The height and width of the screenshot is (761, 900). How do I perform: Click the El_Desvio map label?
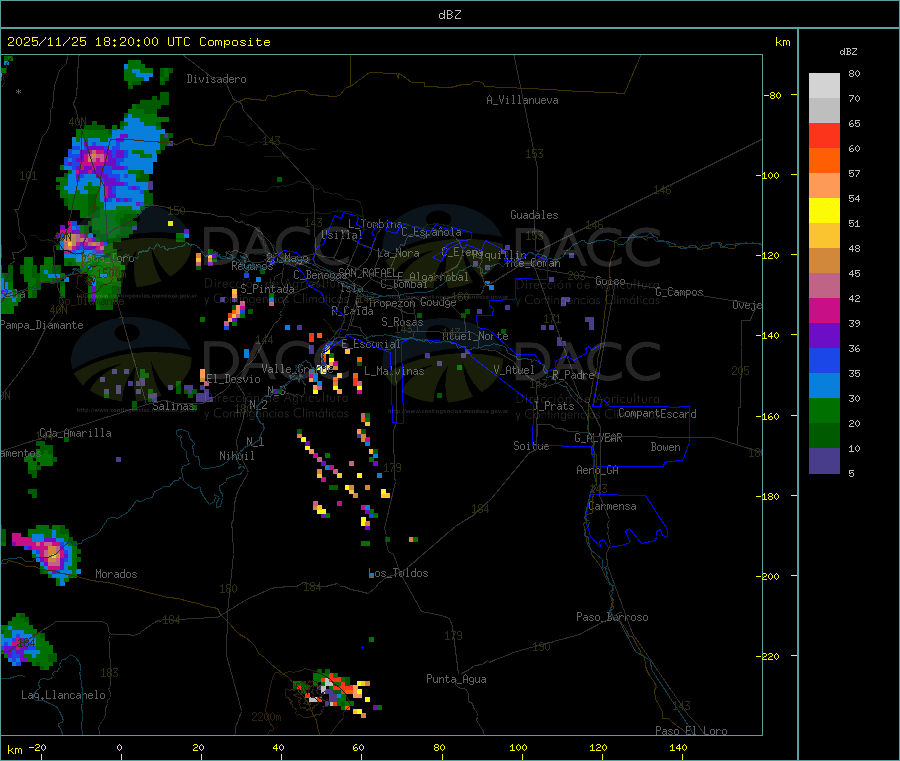tap(233, 379)
